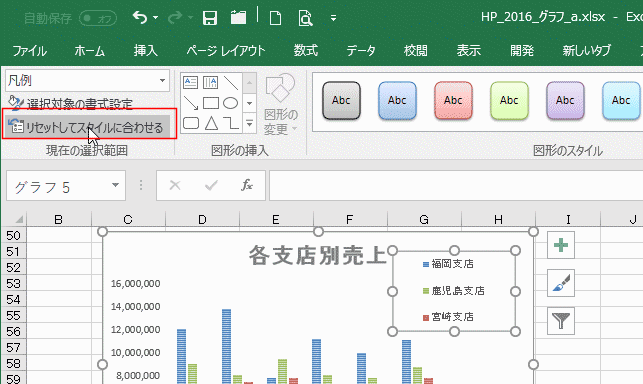Open the Name Box dropdown arrow
The width and height of the screenshot is (643, 384).
(x=116, y=185)
